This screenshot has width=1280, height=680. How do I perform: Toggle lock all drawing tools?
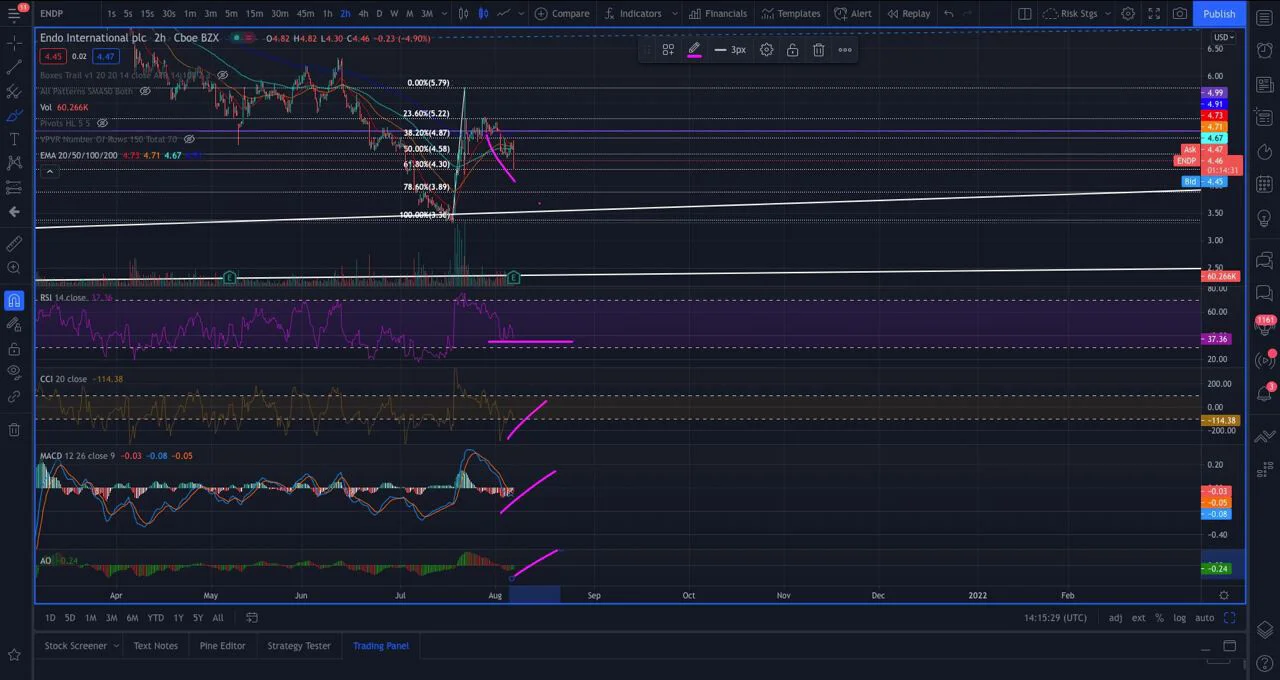tap(14, 348)
